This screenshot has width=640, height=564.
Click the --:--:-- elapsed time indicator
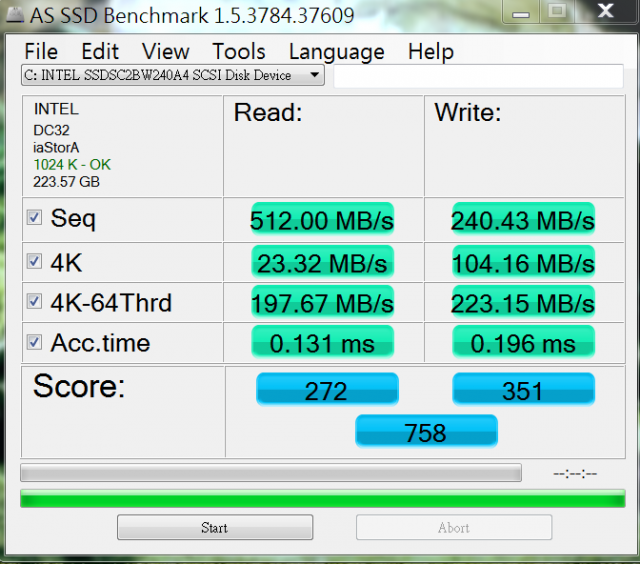tap(575, 474)
